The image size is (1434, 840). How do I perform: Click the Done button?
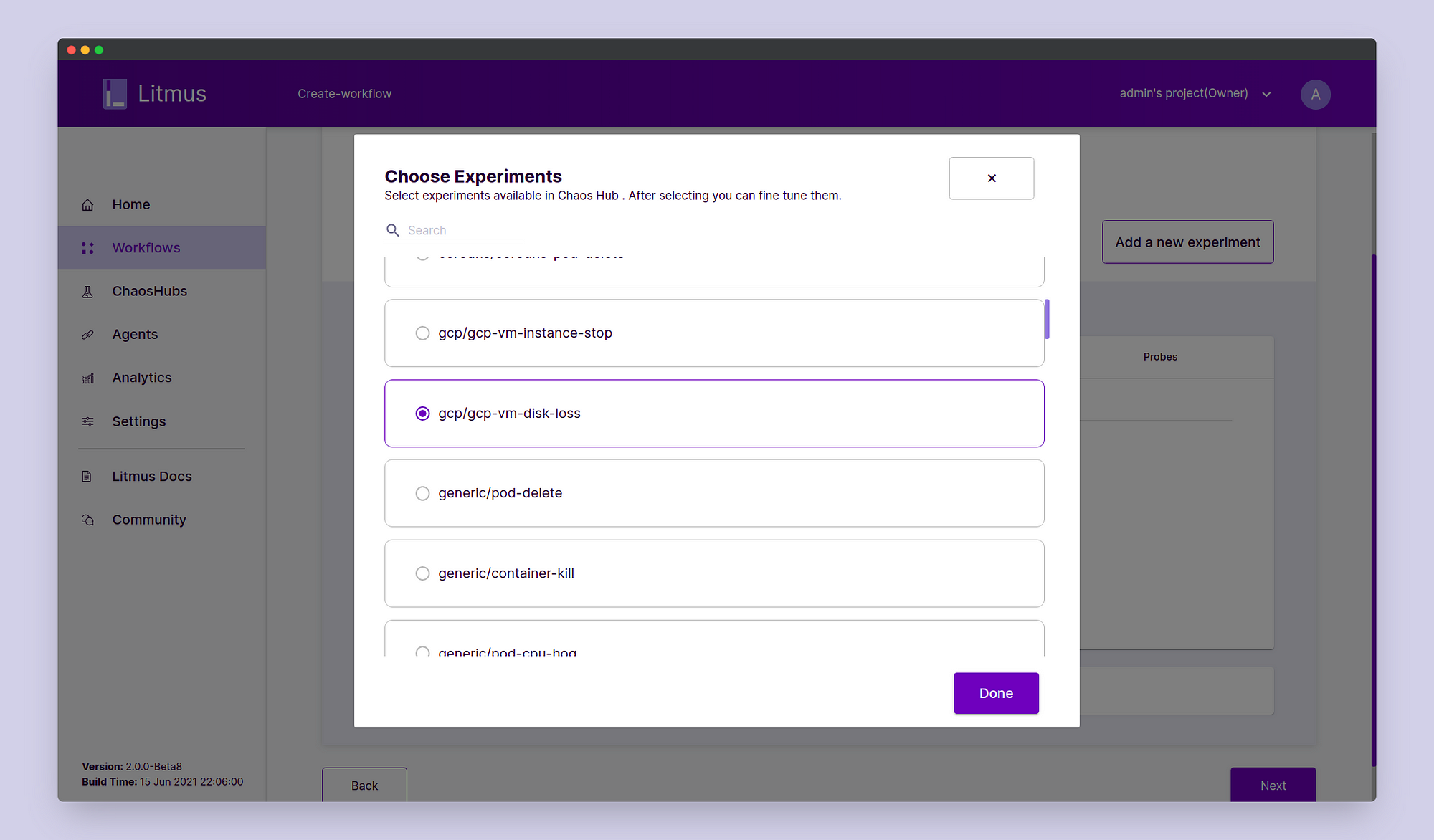(x=996, y=693)
